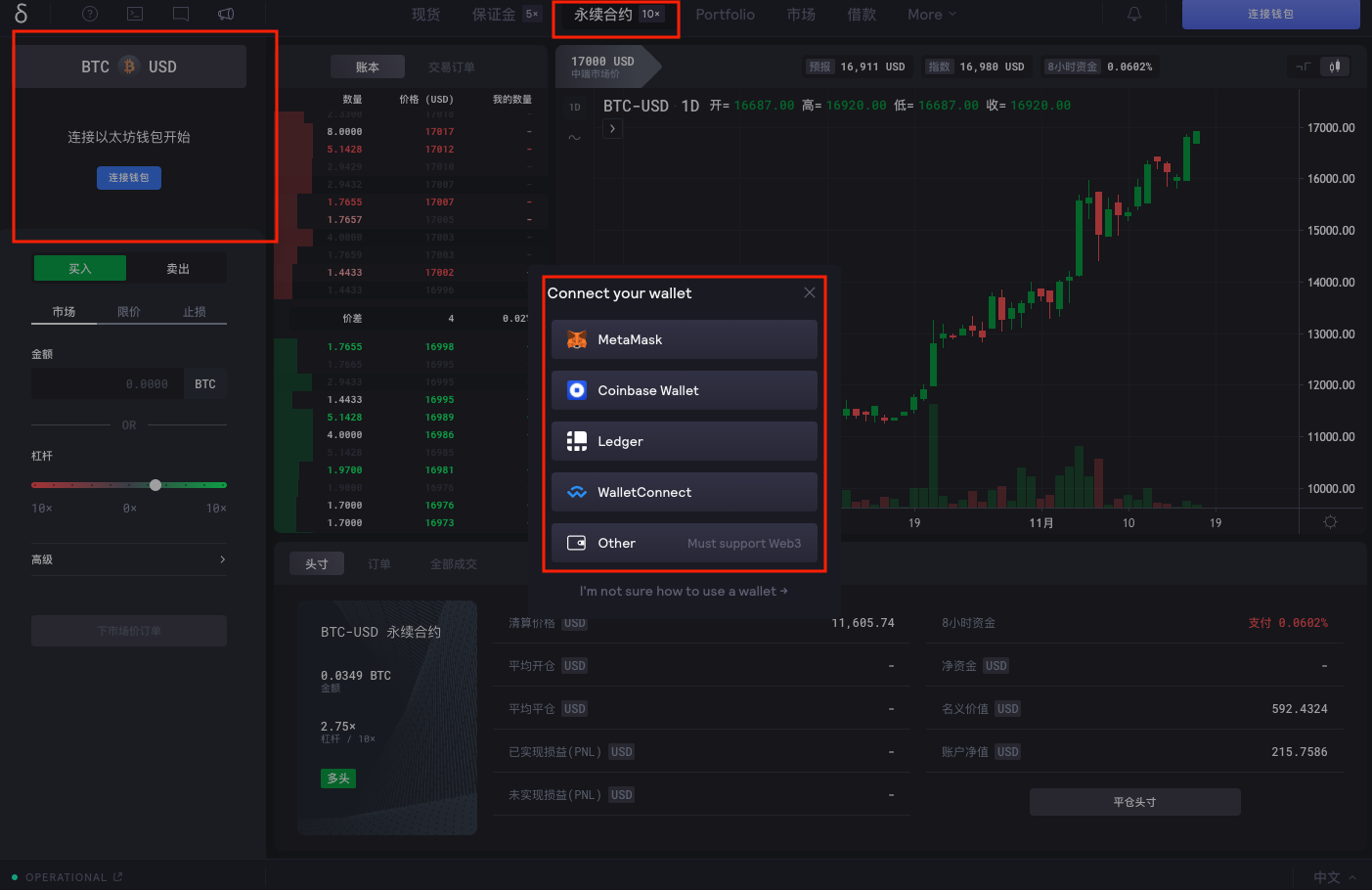Open the 市场 markets page
1372x890 pixels.
[x=802, y=15]
